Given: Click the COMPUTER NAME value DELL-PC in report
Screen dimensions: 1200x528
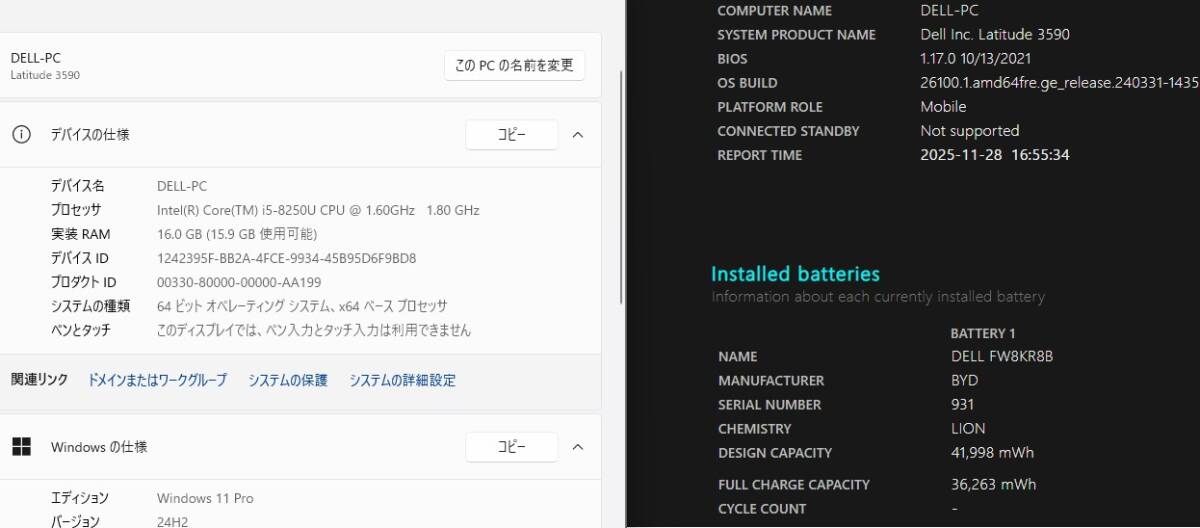Looking at the screenshot, I should [x=949, y=10].
